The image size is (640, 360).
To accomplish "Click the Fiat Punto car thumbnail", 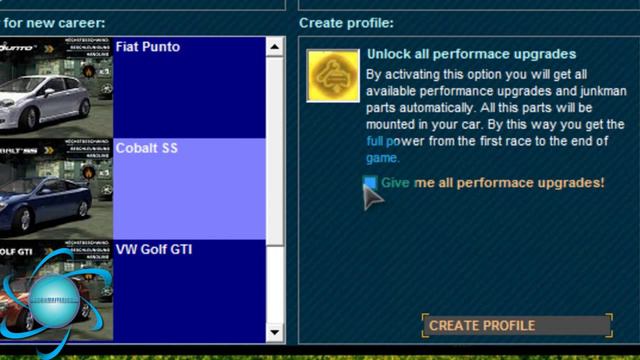I will [x=56, y=87].
